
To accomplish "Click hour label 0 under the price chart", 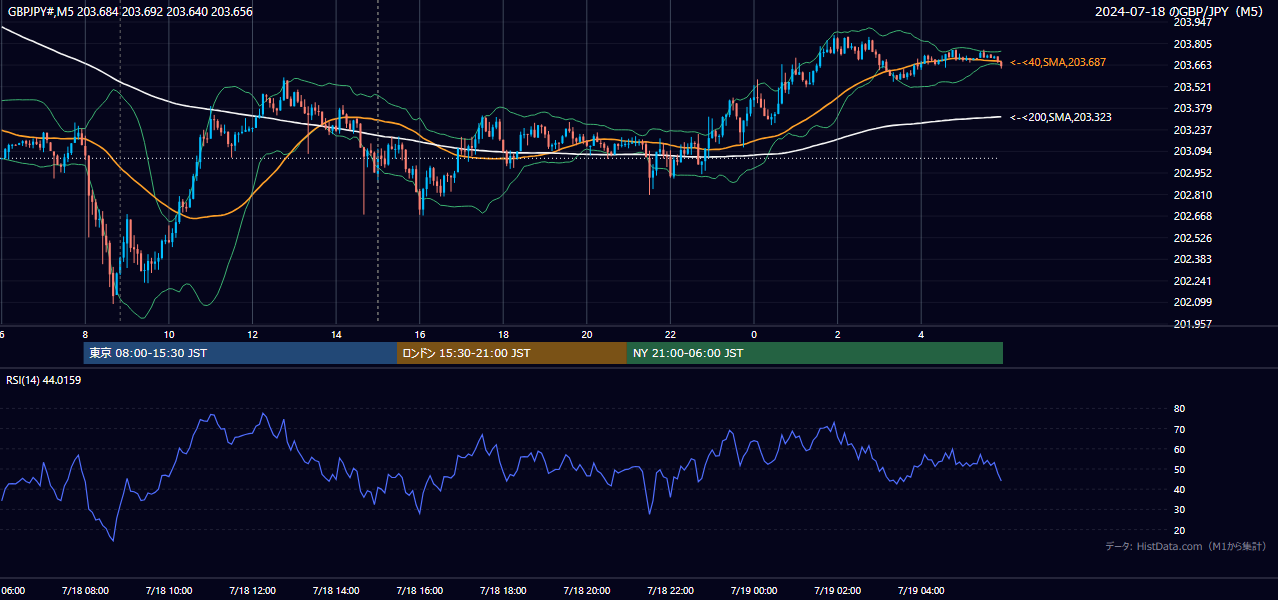I will pyautogui.click(x=754, y=334).
